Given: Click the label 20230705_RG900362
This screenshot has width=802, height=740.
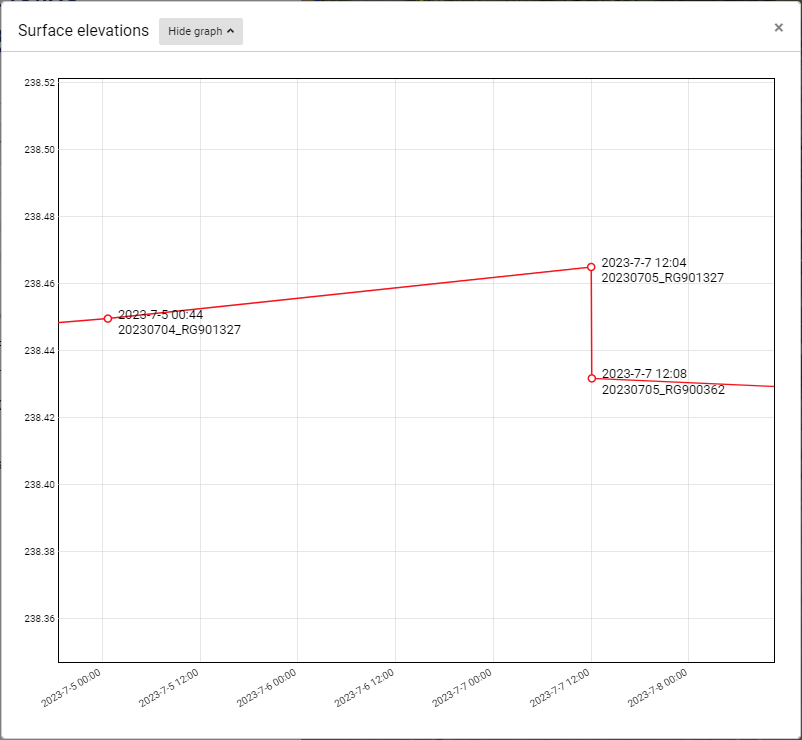Looking at the screenshot, I should click(663, 390).
